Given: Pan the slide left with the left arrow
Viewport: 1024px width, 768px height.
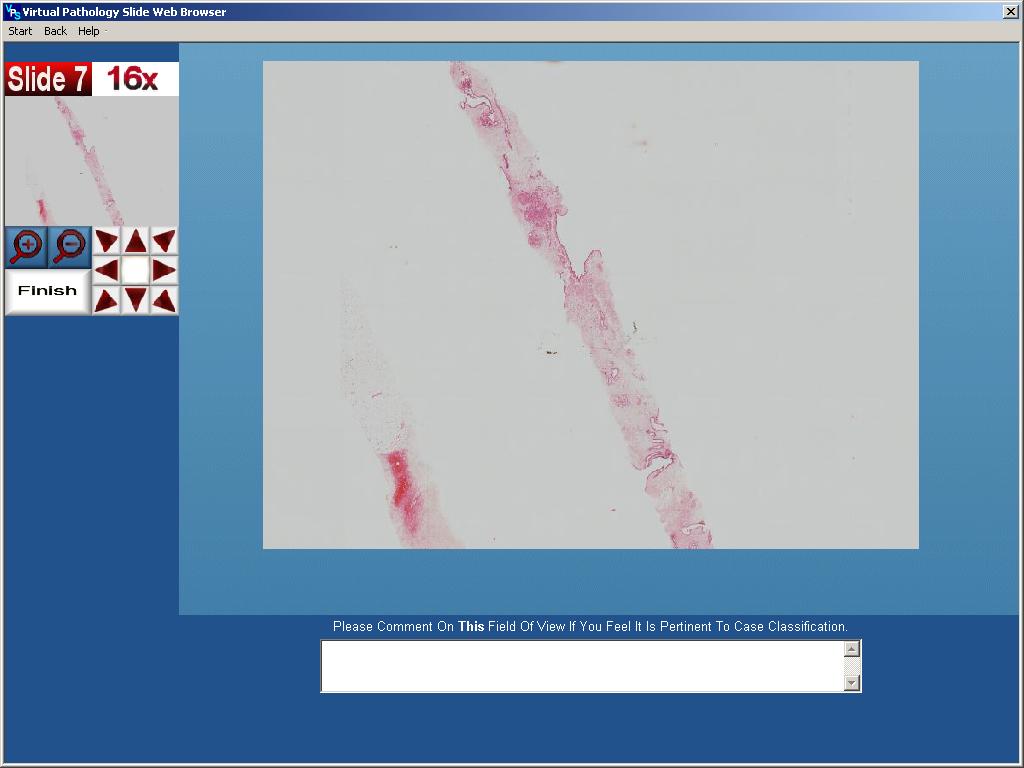Looking at the screenshot, I should 107,270.
